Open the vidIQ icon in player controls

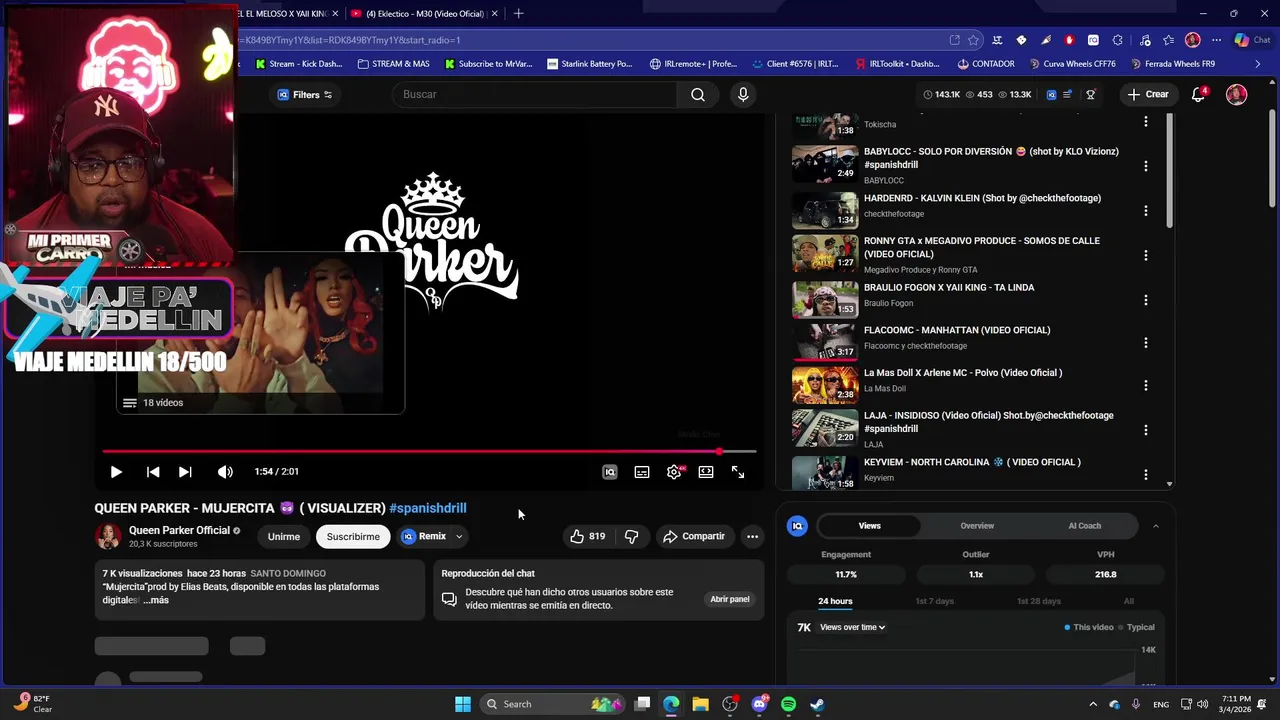[x=610, y=472]
